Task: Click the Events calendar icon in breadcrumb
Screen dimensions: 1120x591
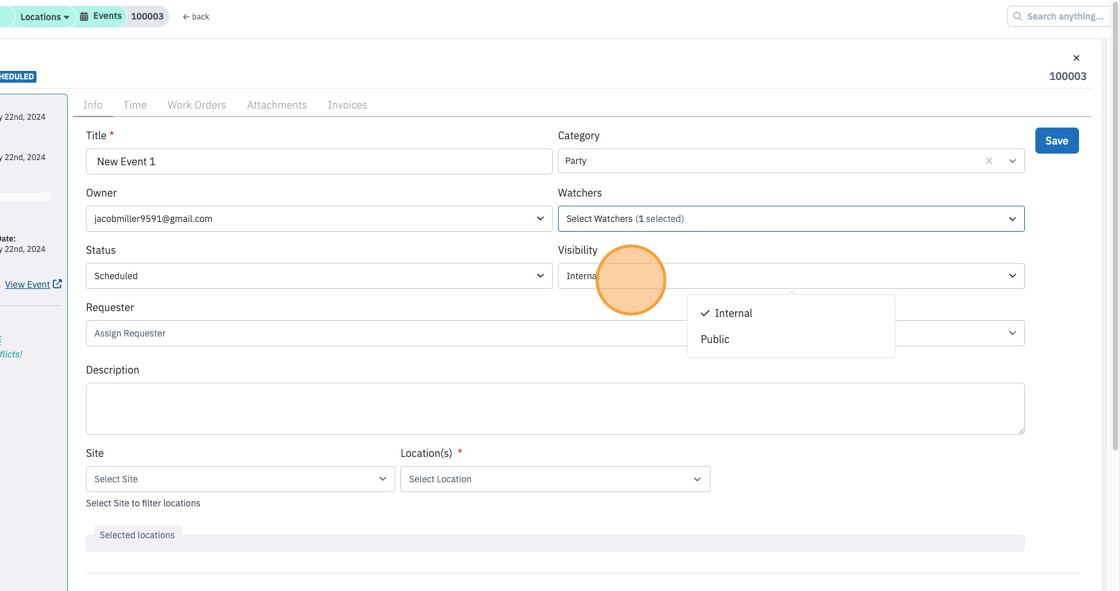Action: click(x=84, y=16)
